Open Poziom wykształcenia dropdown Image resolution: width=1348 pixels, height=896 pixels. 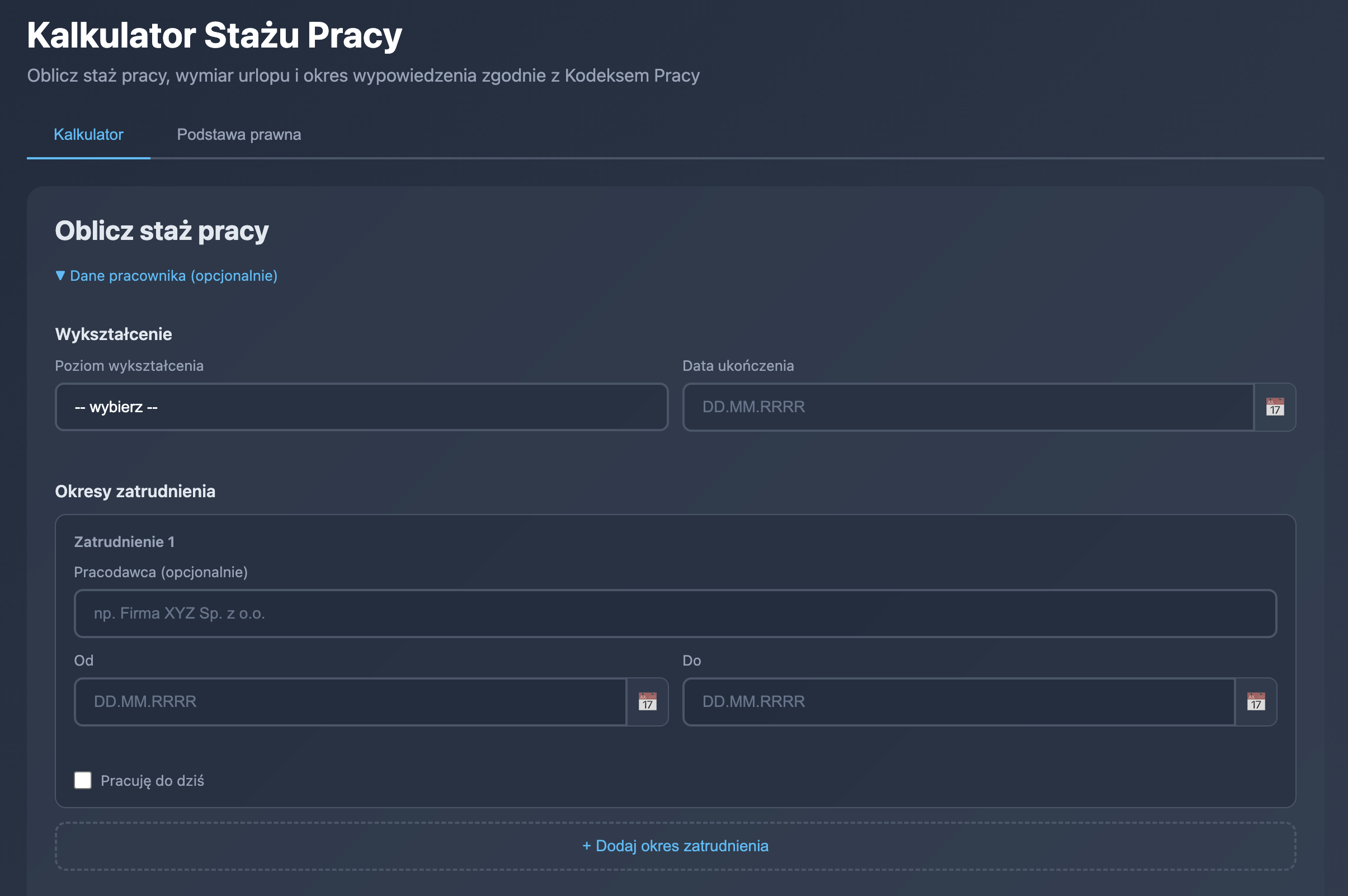click(x=361, y=407)
